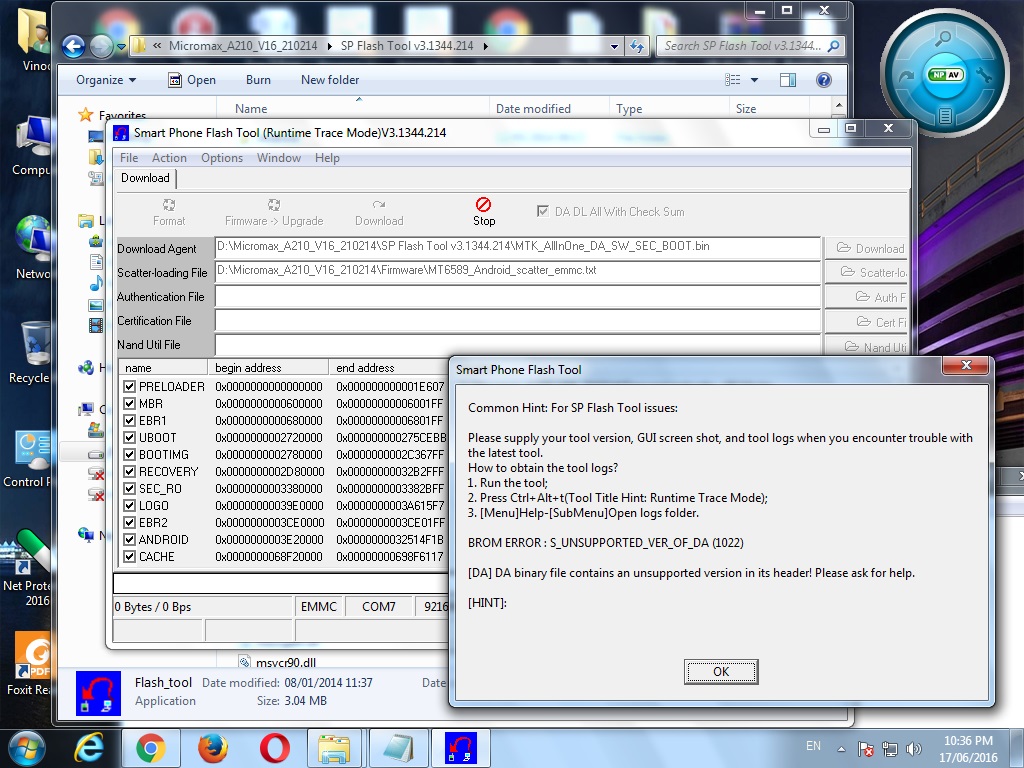The width and height of the screenshot is (1024, 768).
Task: Click New folder in Explorer toolbar
Action: click(x=330, y=80)
